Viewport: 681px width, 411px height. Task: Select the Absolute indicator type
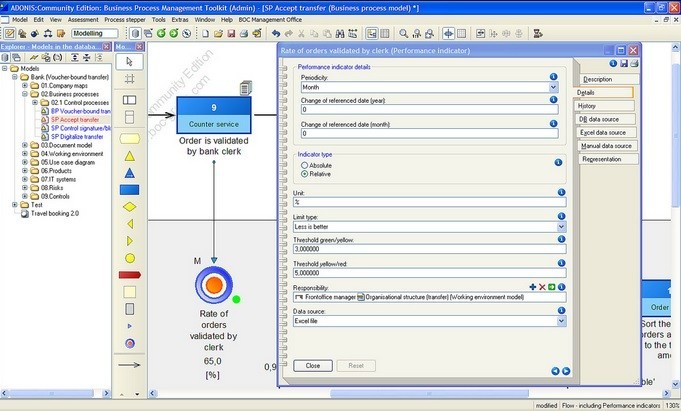[304, 165]
